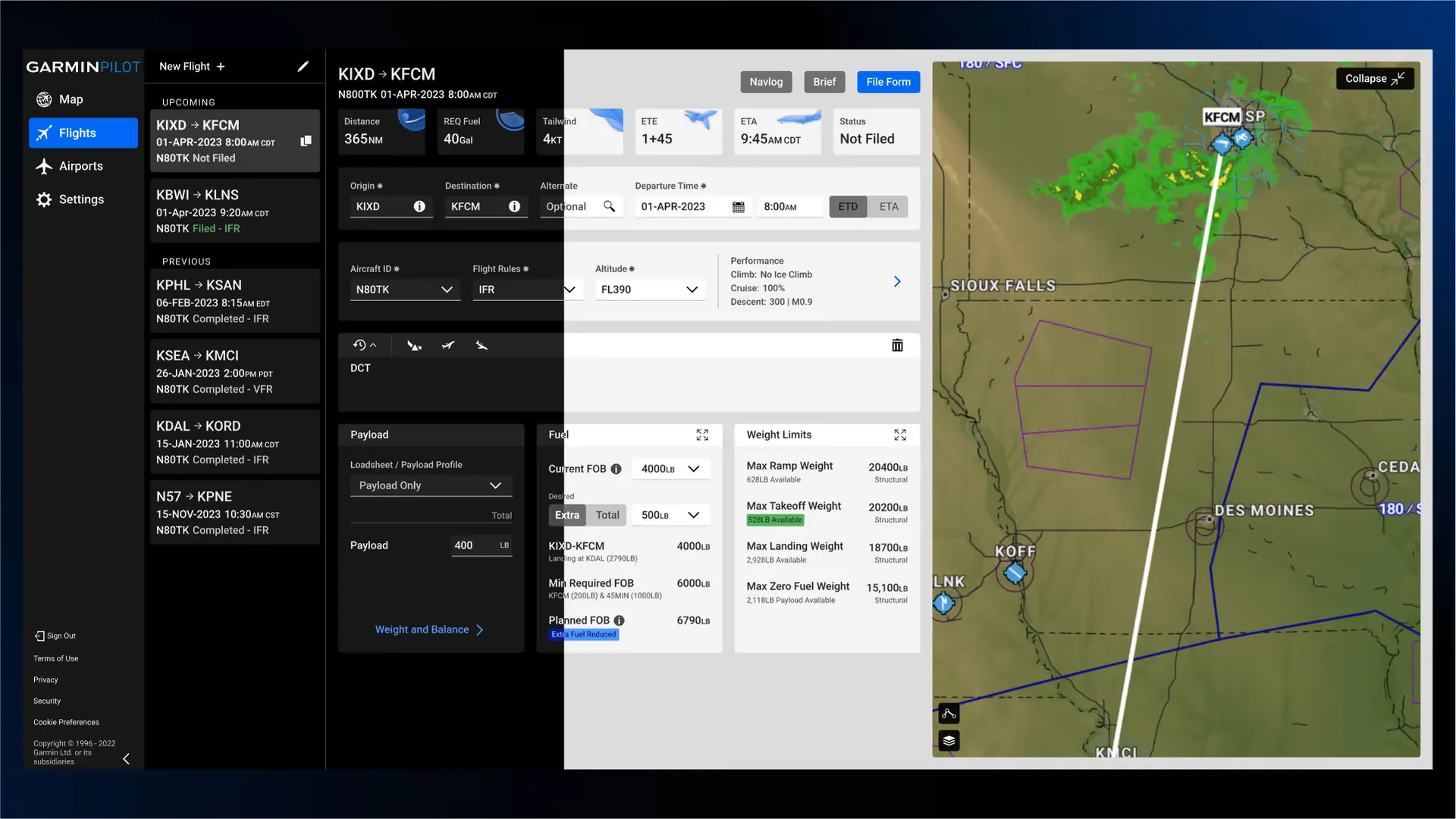Open the Flight Rules IFR dropdown
Screen dimensions: 1456x819
528,290
